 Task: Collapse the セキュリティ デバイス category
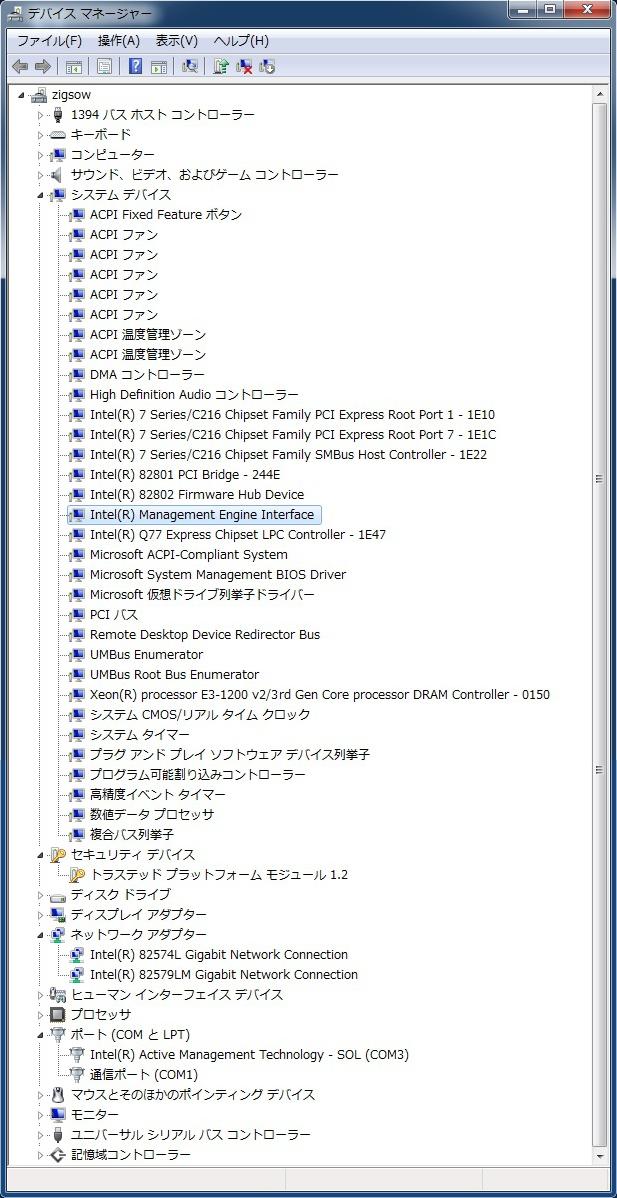pyautogui.click(x=41, y=855)
